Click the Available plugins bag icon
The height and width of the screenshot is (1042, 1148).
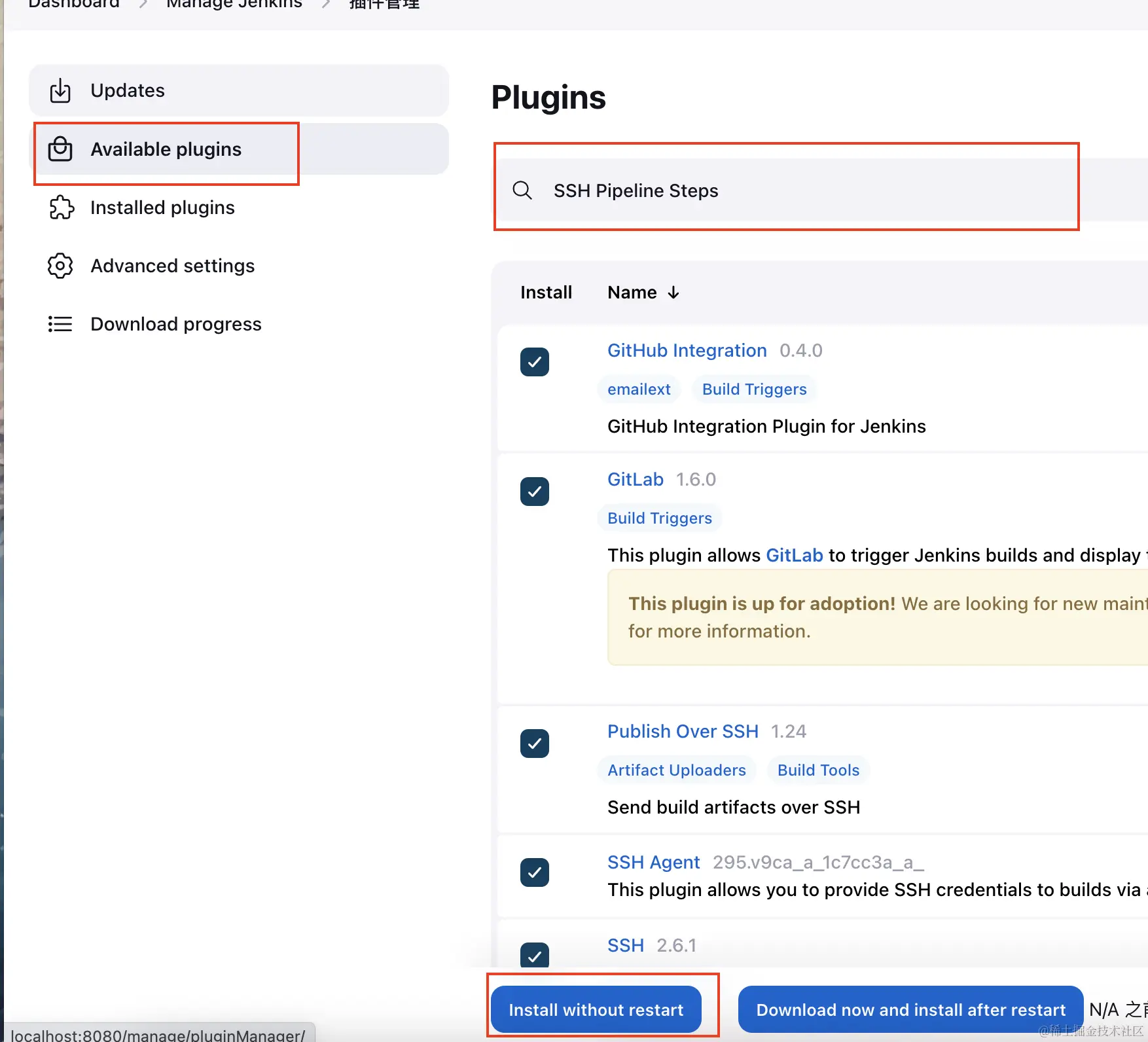point(60,149)
